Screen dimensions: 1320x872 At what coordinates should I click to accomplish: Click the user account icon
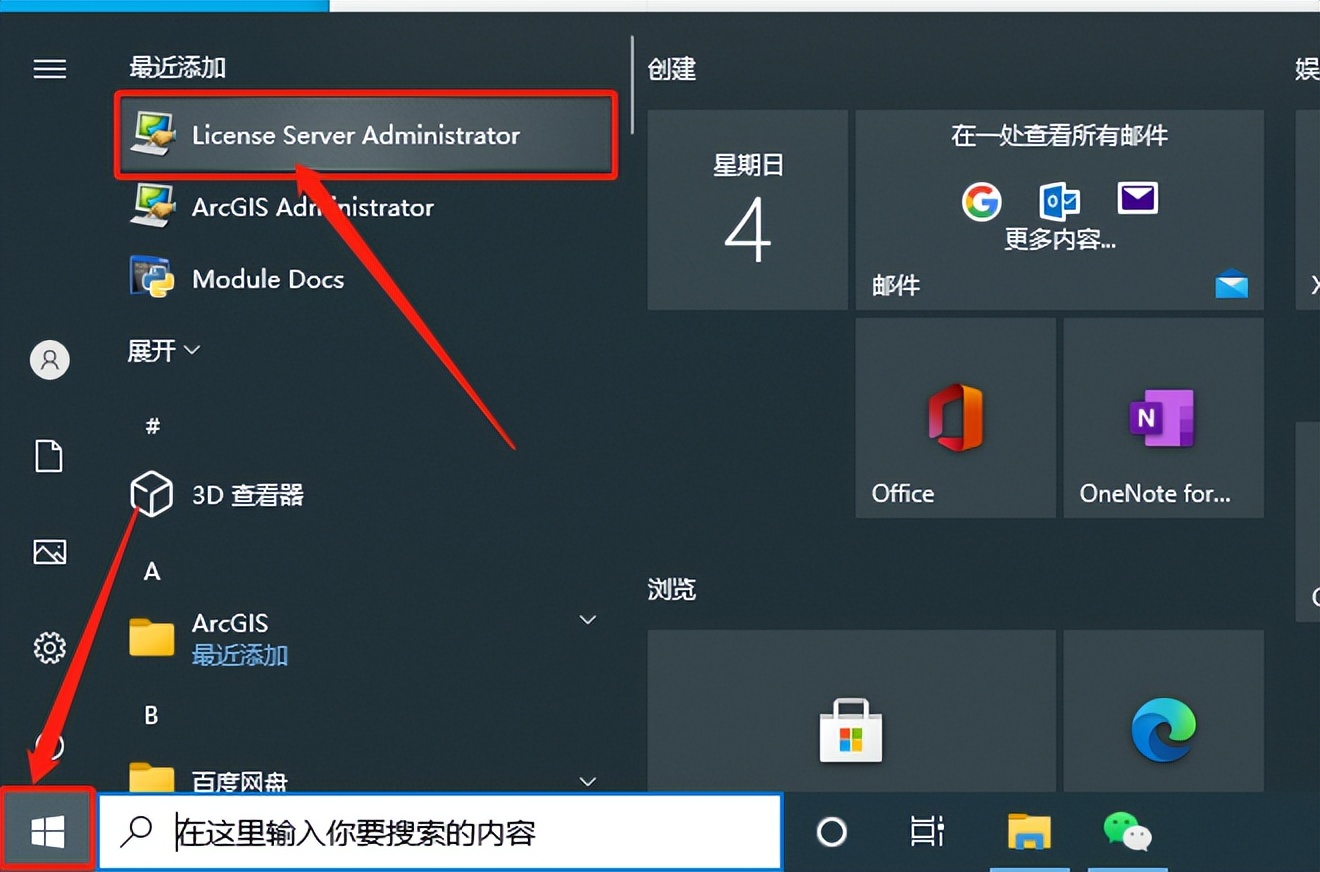coord(49,360)
